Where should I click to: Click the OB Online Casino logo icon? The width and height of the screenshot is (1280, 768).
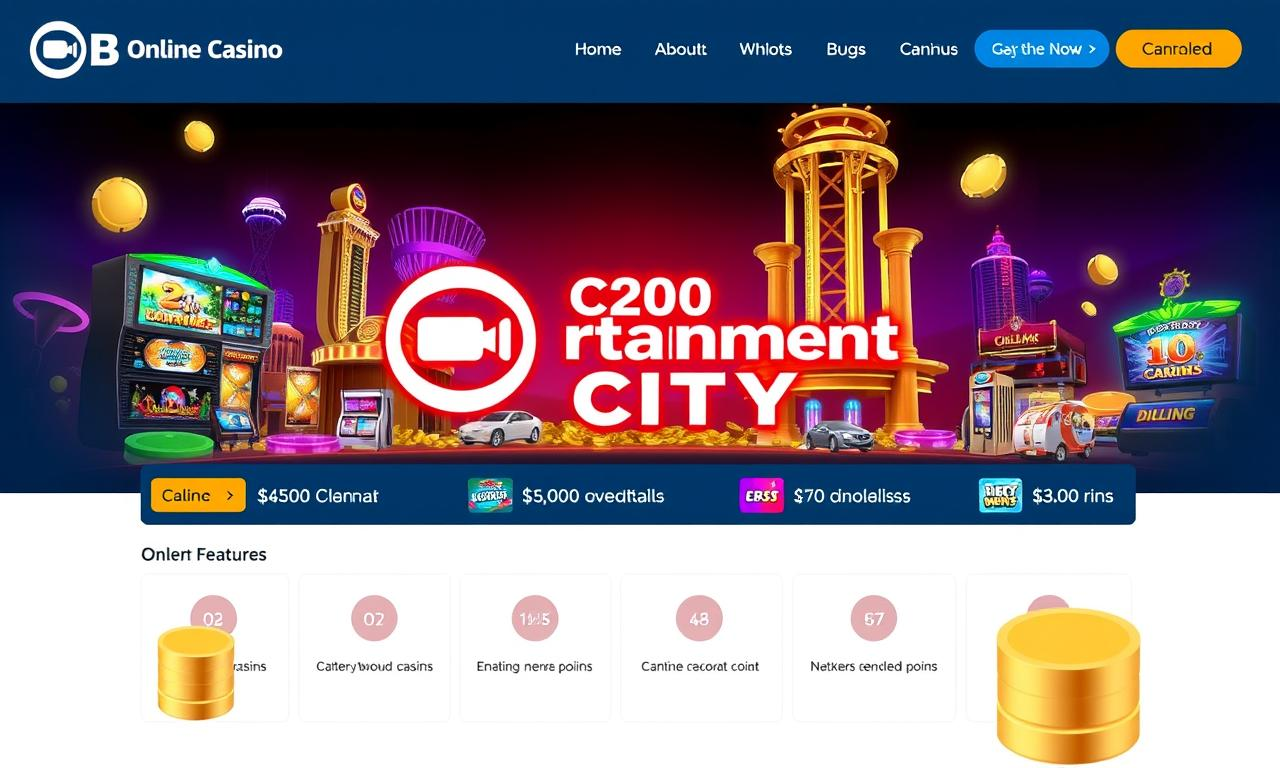(60, 49)
